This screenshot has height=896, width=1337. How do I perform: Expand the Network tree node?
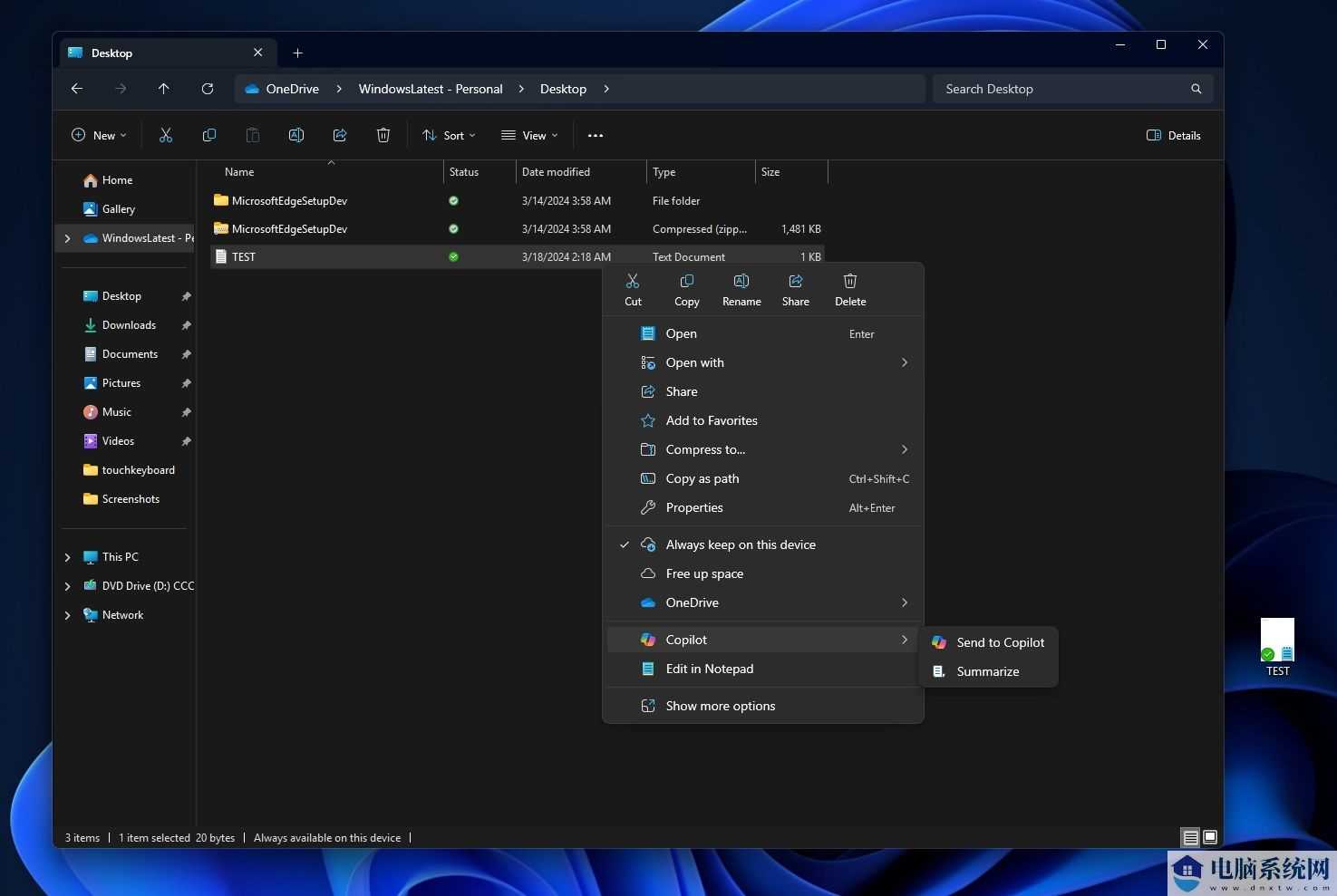[67, 615]
